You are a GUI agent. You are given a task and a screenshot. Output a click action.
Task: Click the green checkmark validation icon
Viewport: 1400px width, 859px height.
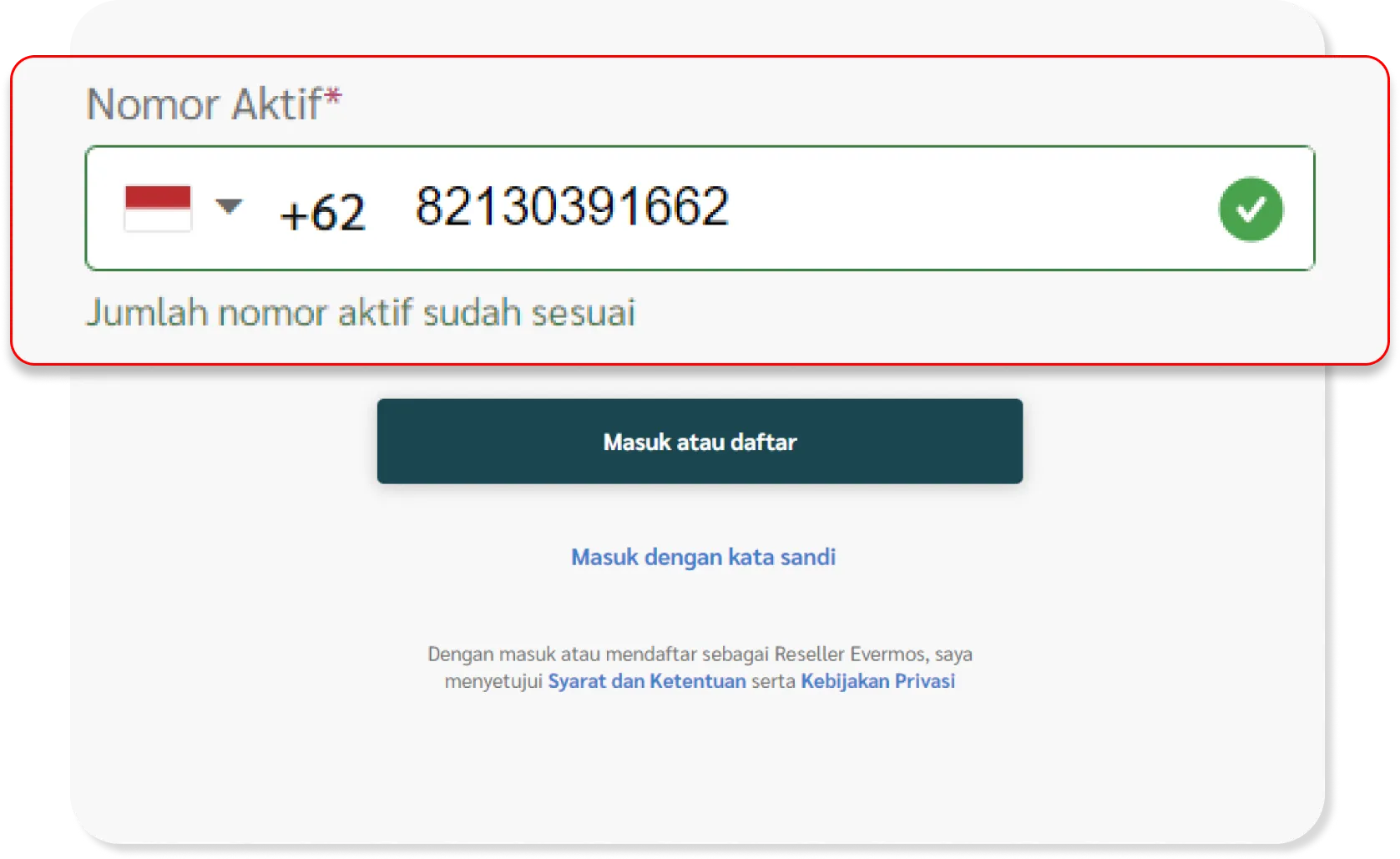pos(1251,209)
